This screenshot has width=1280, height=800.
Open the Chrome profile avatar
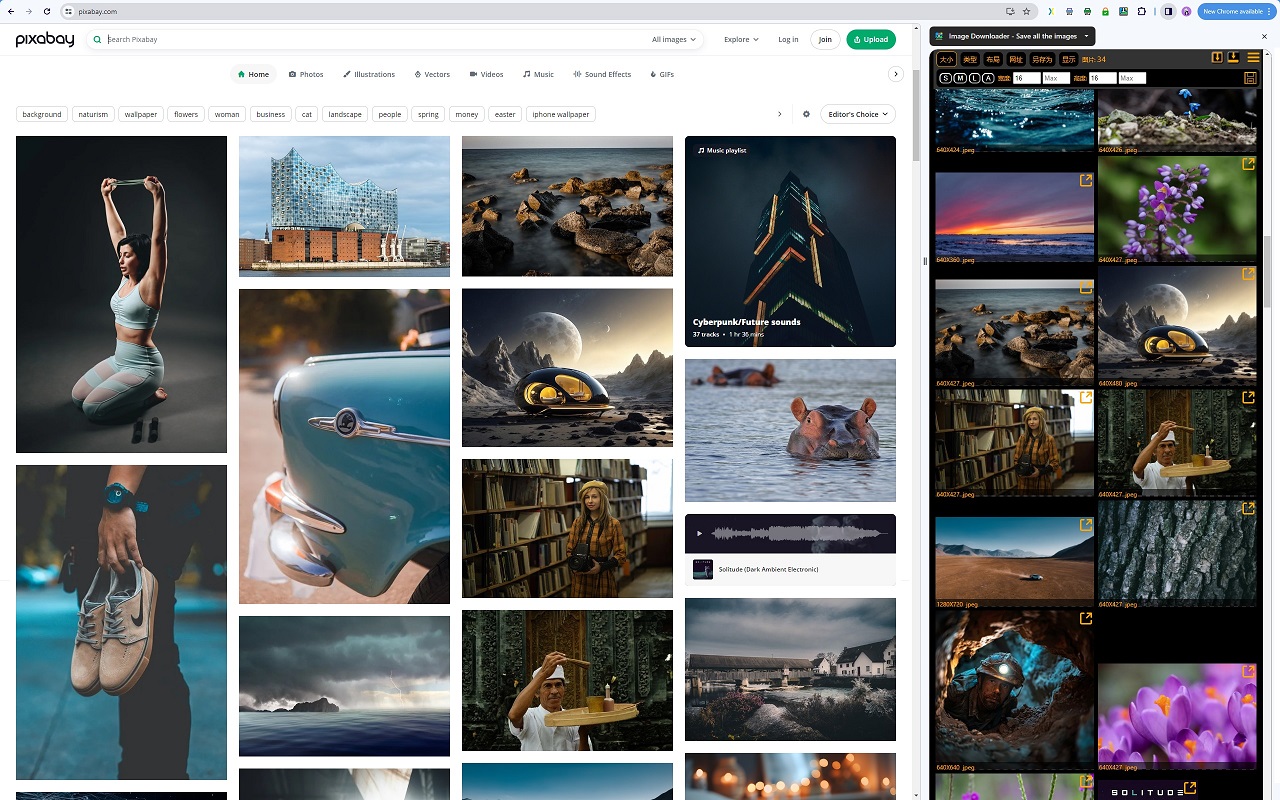tap(1186, 11)
